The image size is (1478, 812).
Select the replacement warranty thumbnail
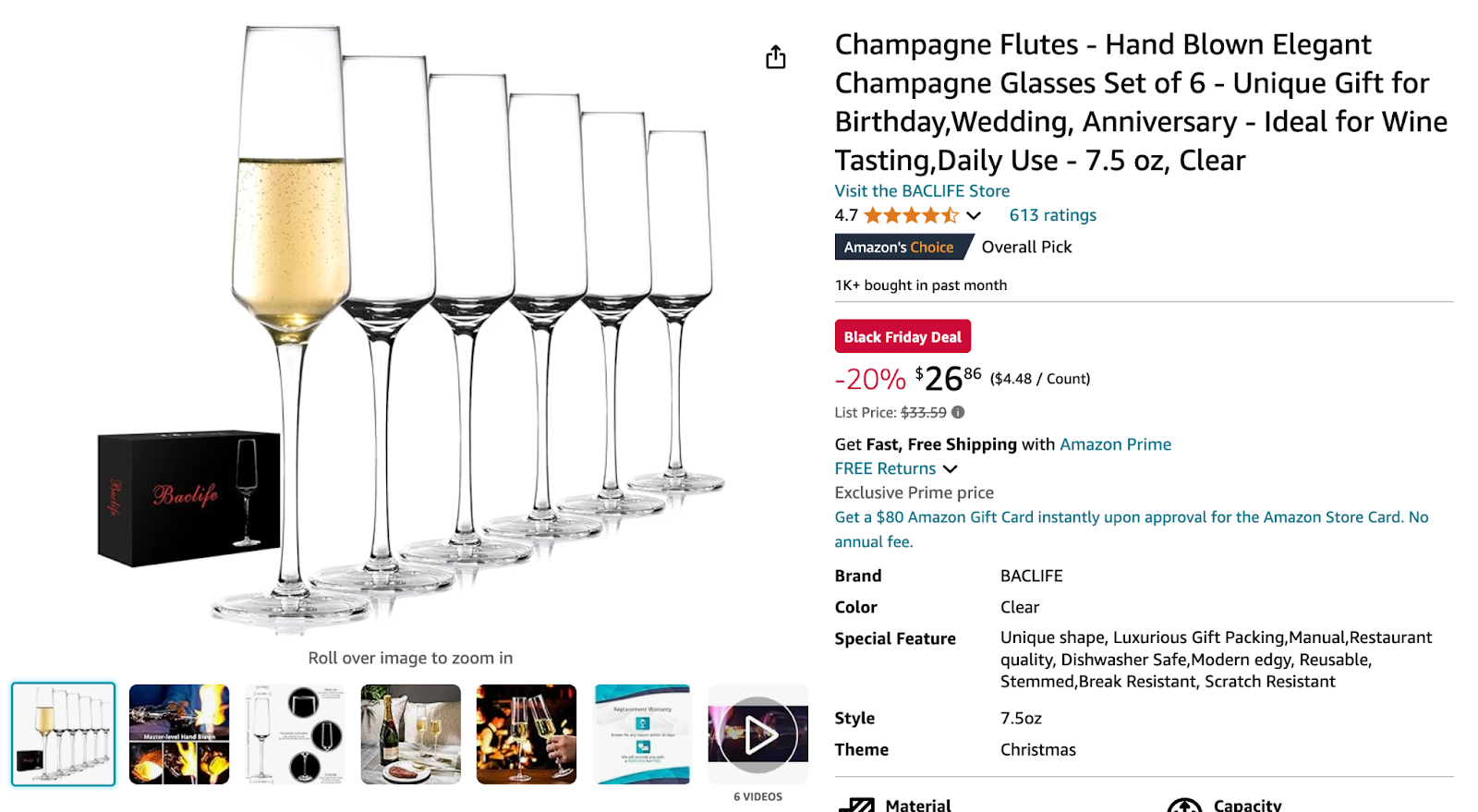tap(642, 733)
